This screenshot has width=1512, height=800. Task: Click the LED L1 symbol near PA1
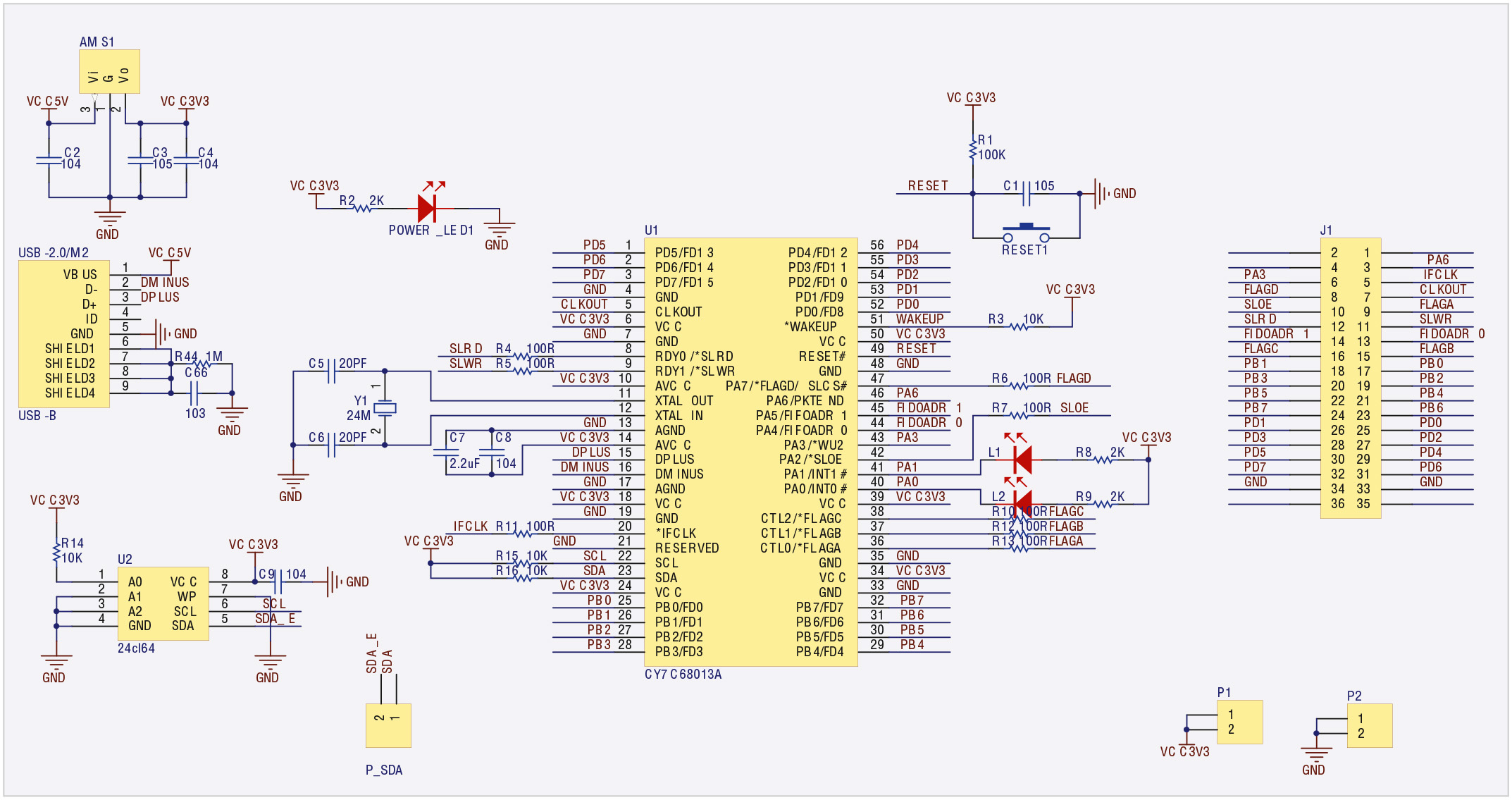1023,462
